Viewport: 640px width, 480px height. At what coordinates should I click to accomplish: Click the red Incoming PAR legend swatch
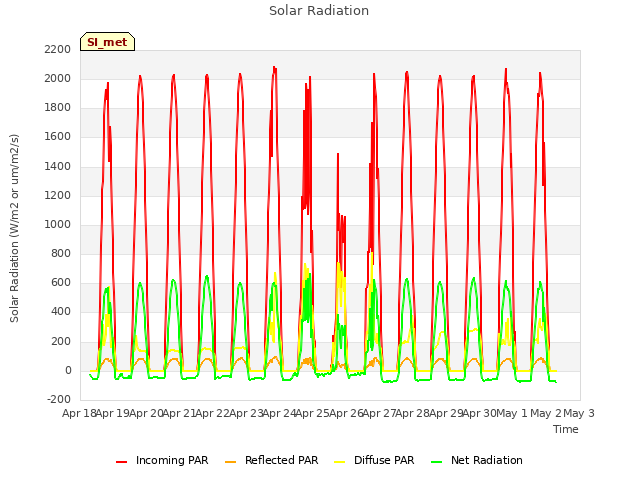point(122,462)
